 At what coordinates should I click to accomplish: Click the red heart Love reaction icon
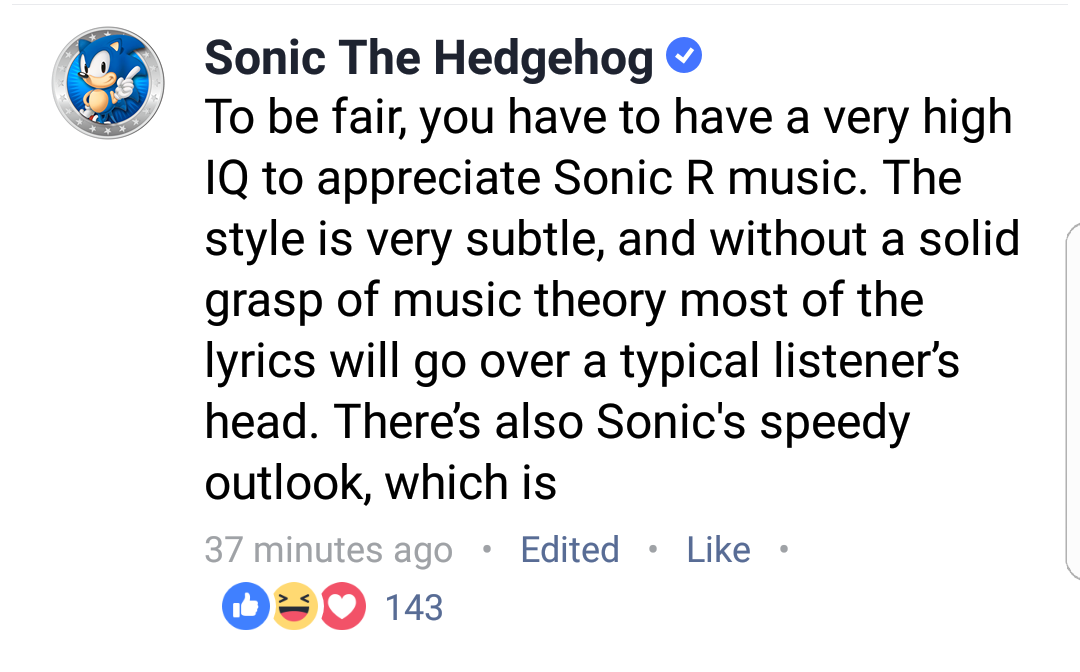pos(343,607)
